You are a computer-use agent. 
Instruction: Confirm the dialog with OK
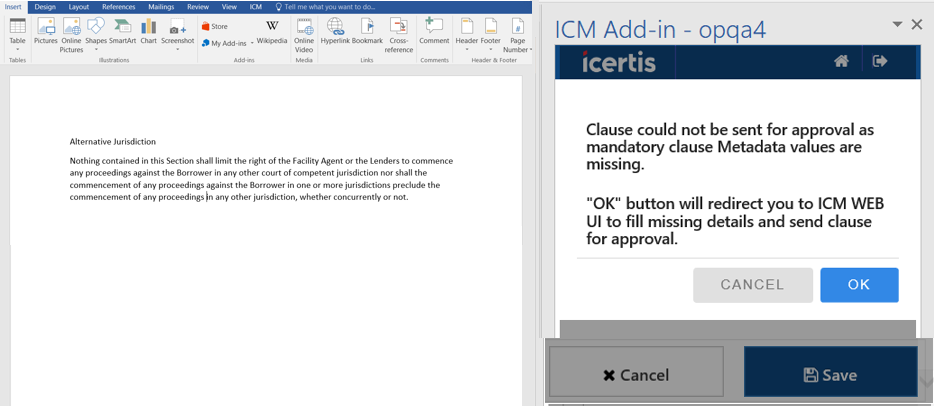tap(859, 285)
